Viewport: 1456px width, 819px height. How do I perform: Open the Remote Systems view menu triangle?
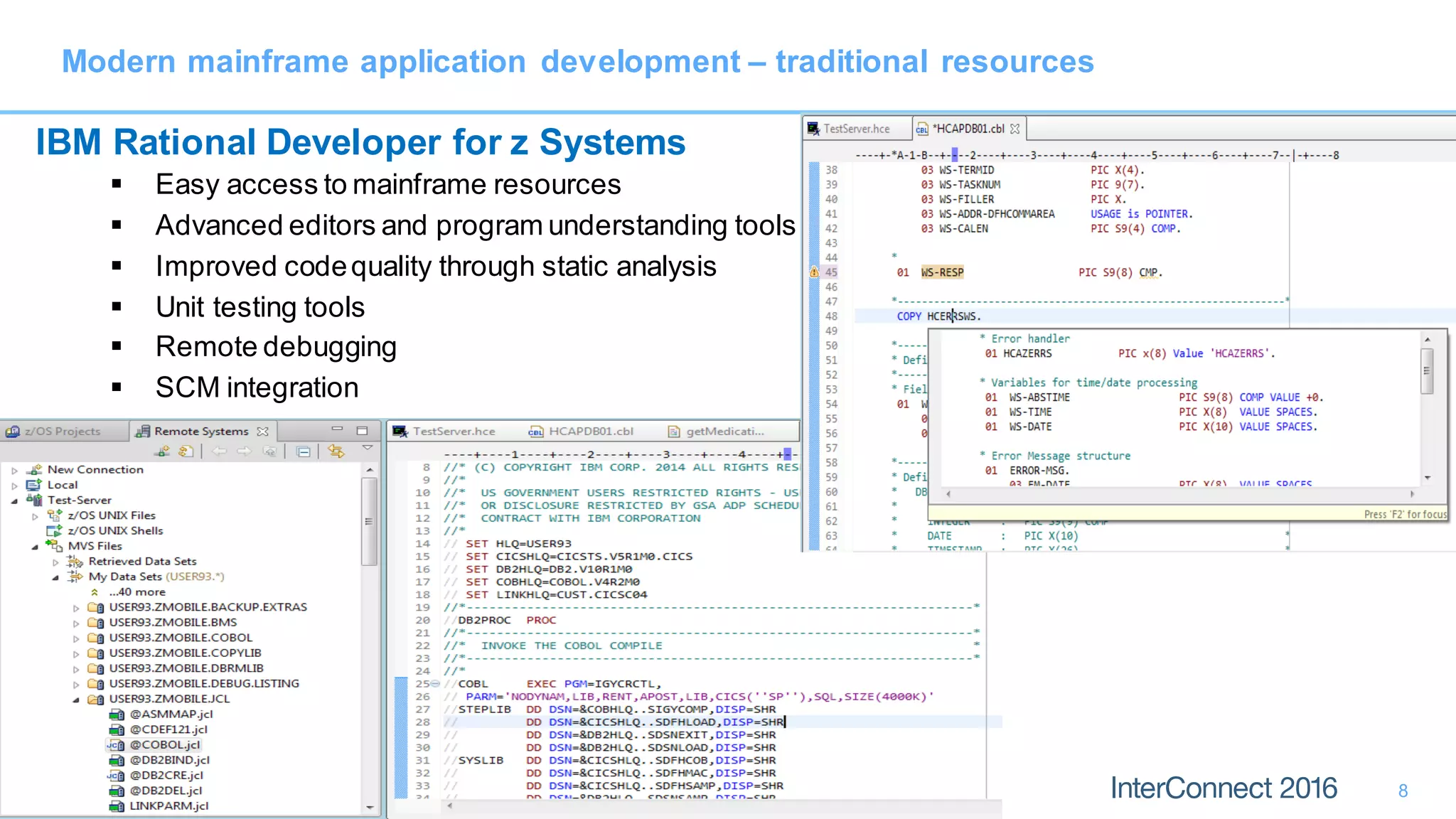pos(368,448)
